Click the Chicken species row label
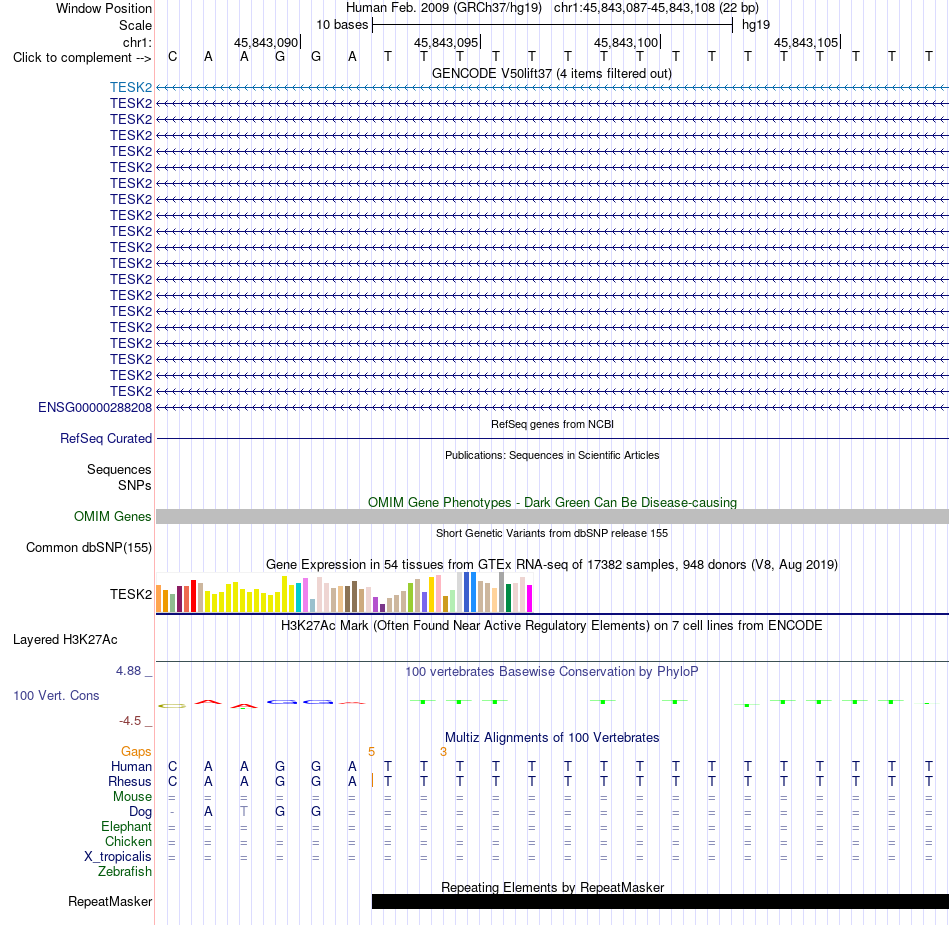 coord(128,841)
